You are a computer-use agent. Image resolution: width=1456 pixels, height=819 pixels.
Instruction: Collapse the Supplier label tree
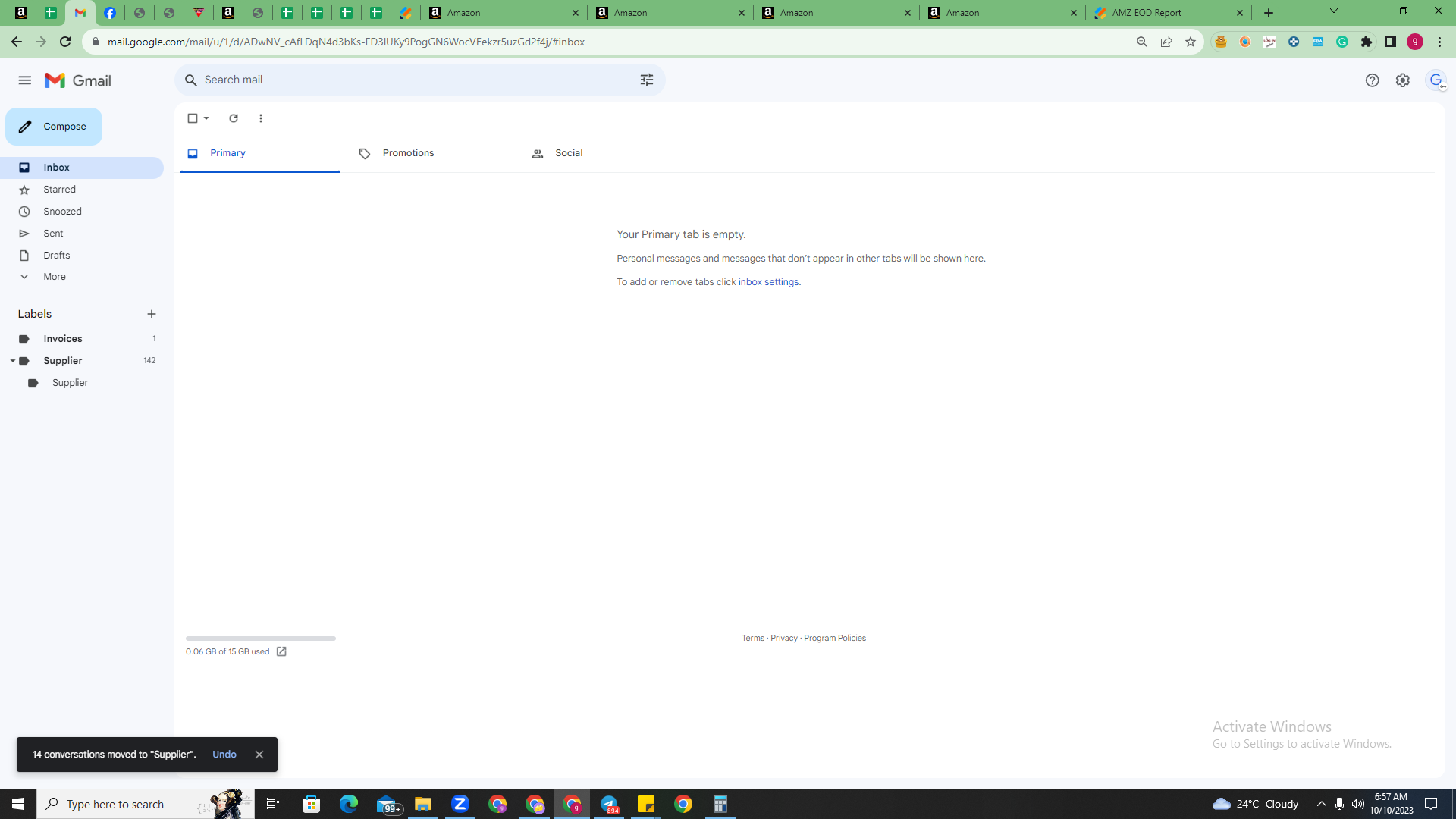tap(12, 361)
